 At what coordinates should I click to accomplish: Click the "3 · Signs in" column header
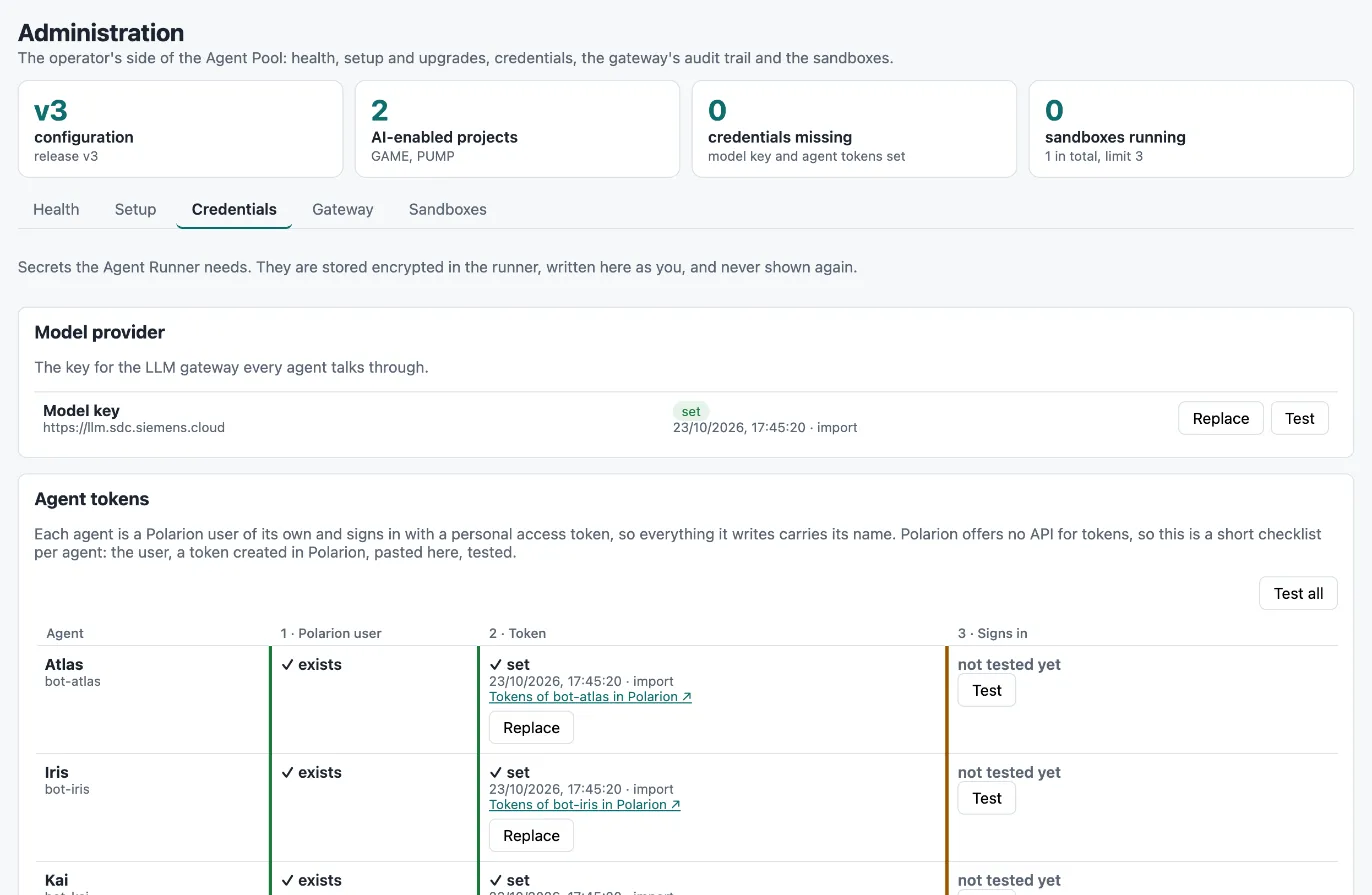(x=992, y=633)
